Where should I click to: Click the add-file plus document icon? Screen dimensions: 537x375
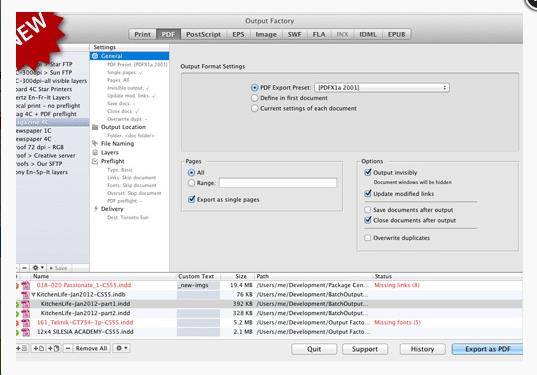coord(38,348)
